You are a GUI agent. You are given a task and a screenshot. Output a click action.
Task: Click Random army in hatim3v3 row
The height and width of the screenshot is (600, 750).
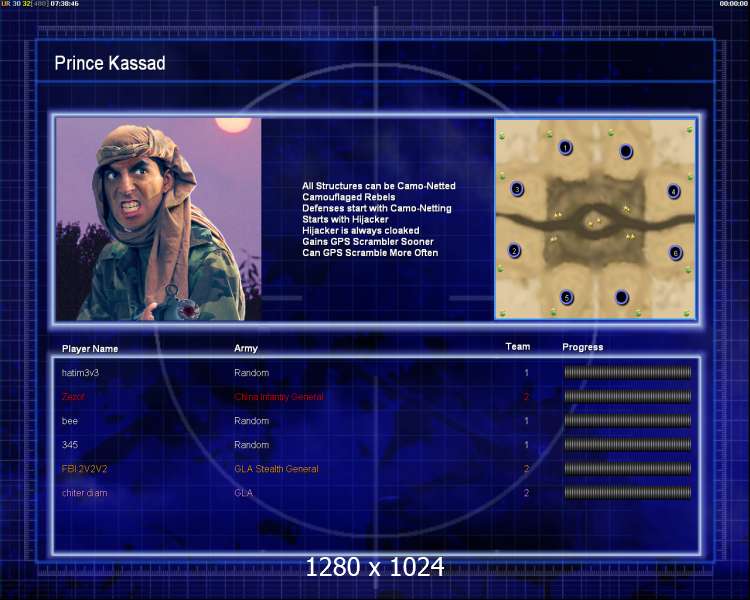tap(252, 372)
